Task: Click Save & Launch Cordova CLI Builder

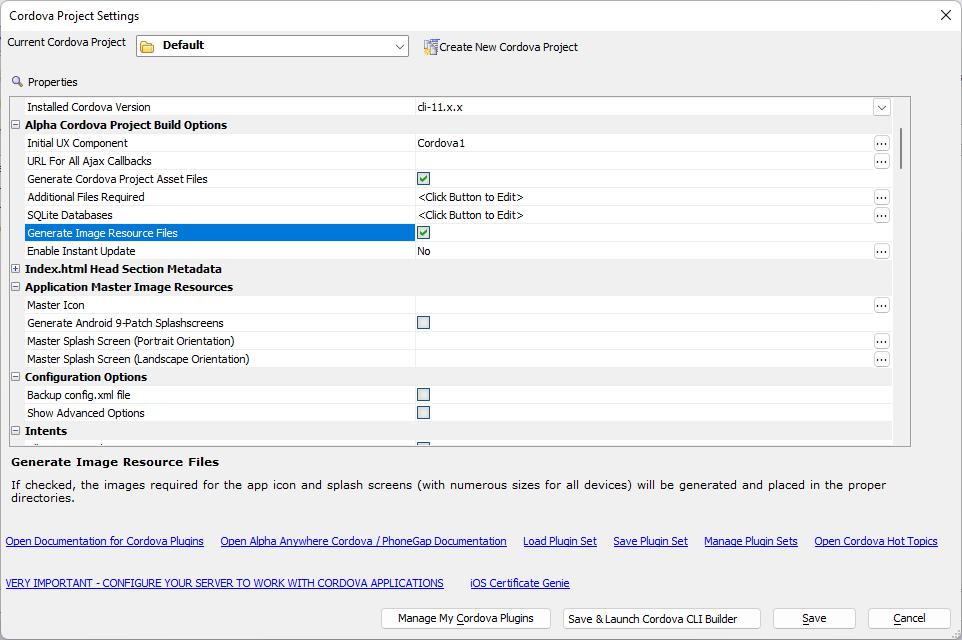Action: tap(662, 619)
